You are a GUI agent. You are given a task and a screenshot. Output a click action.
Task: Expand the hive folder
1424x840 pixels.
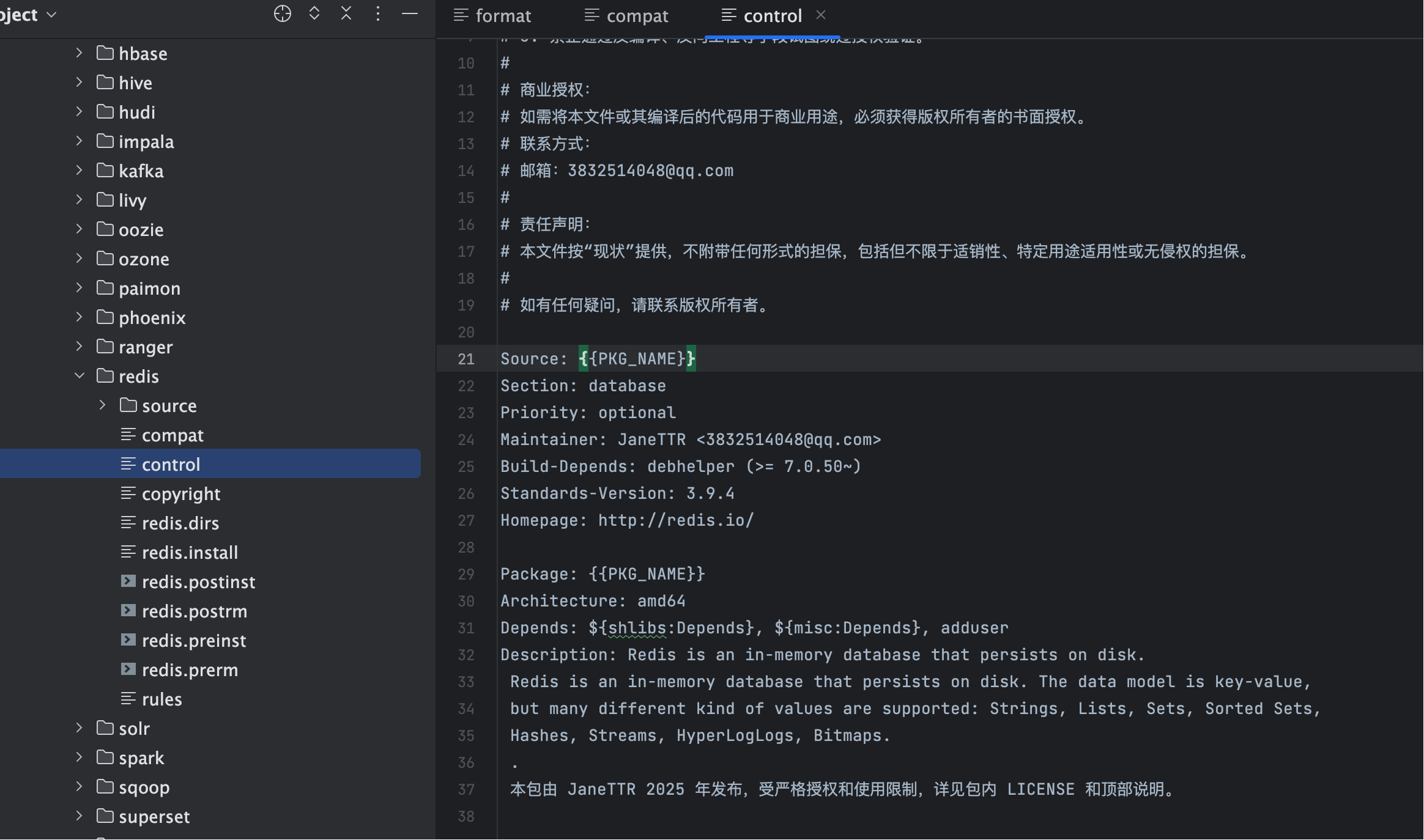pyautogui.click(x=79, y=83)
